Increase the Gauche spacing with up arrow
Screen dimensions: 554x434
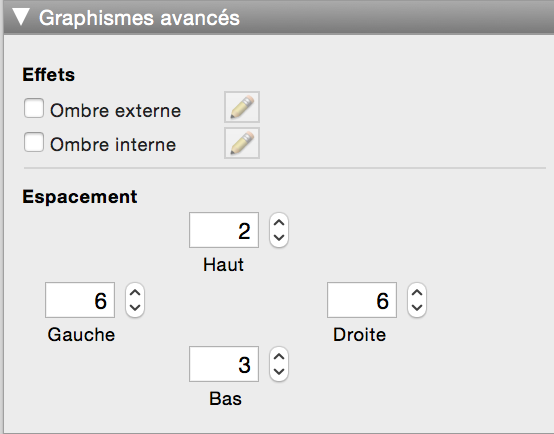pyautogui.click(x=135, y=293)
